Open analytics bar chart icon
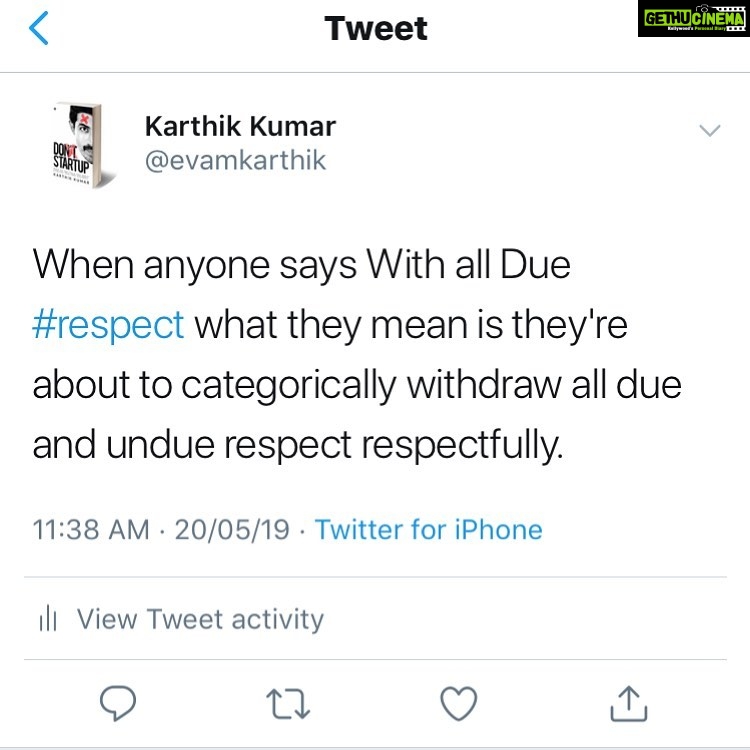750x750 pixels. (x=48, y=618)
